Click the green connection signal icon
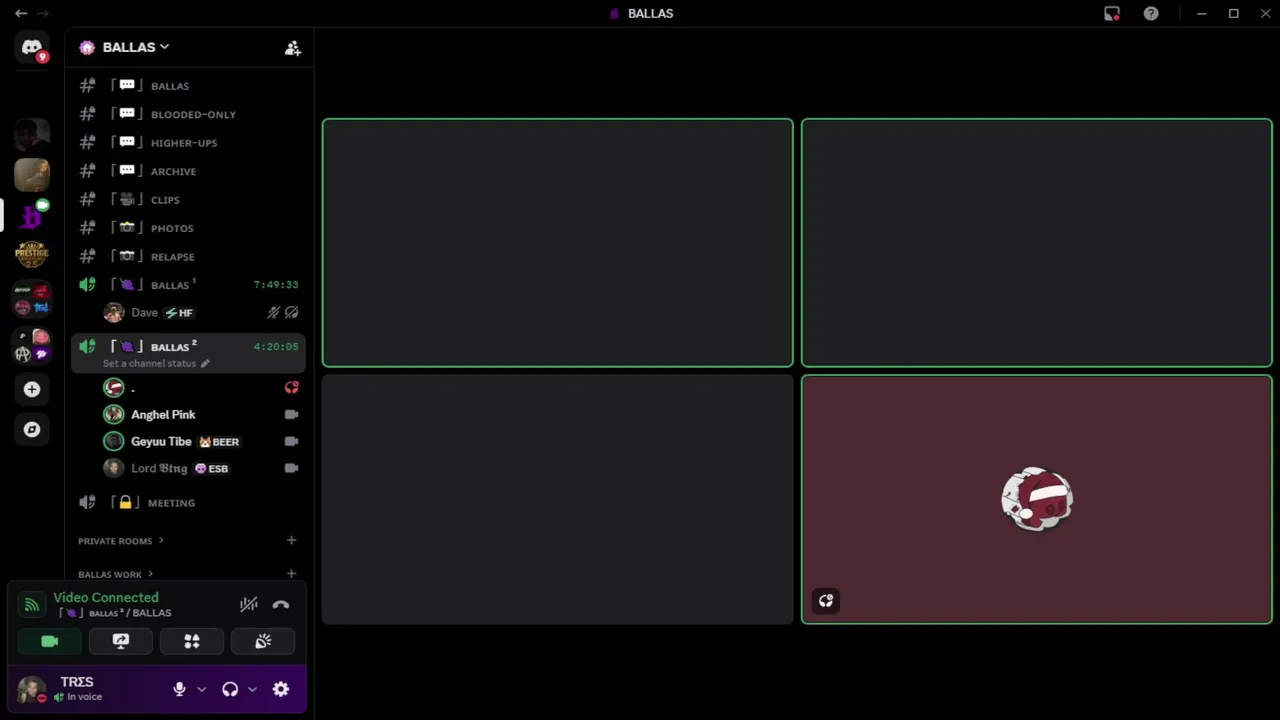Image resolution: width=1280 pixels, height=720 pixels. click(31, 604)
